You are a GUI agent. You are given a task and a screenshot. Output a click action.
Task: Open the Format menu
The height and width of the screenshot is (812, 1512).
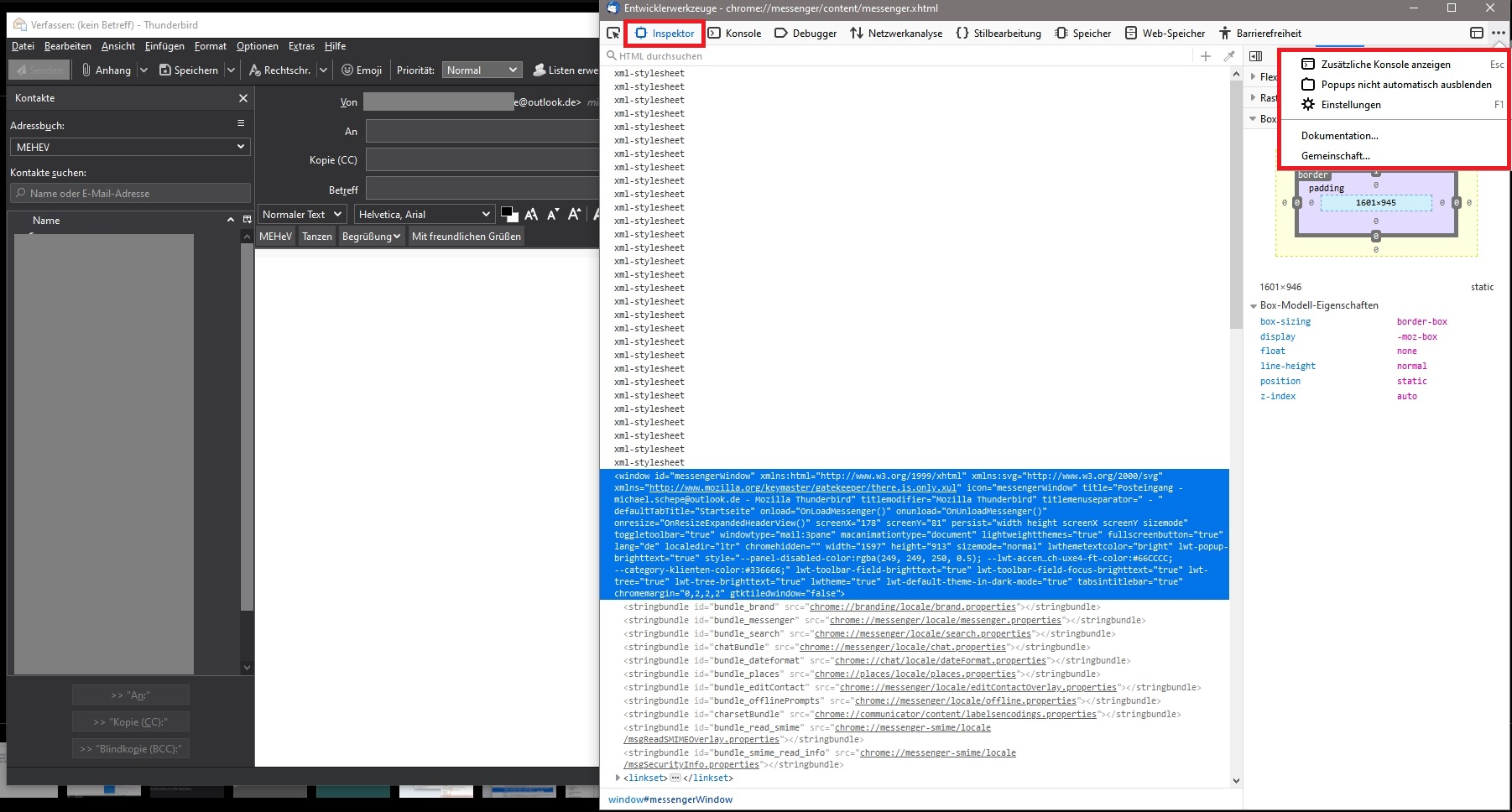[211, 46]
